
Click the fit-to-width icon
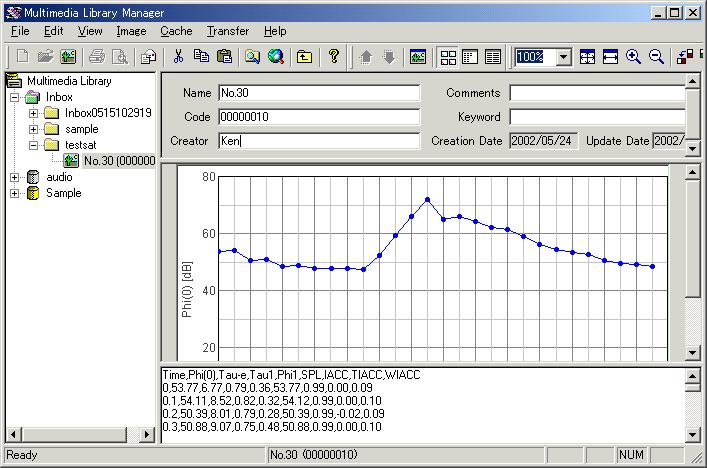(610, 57)
